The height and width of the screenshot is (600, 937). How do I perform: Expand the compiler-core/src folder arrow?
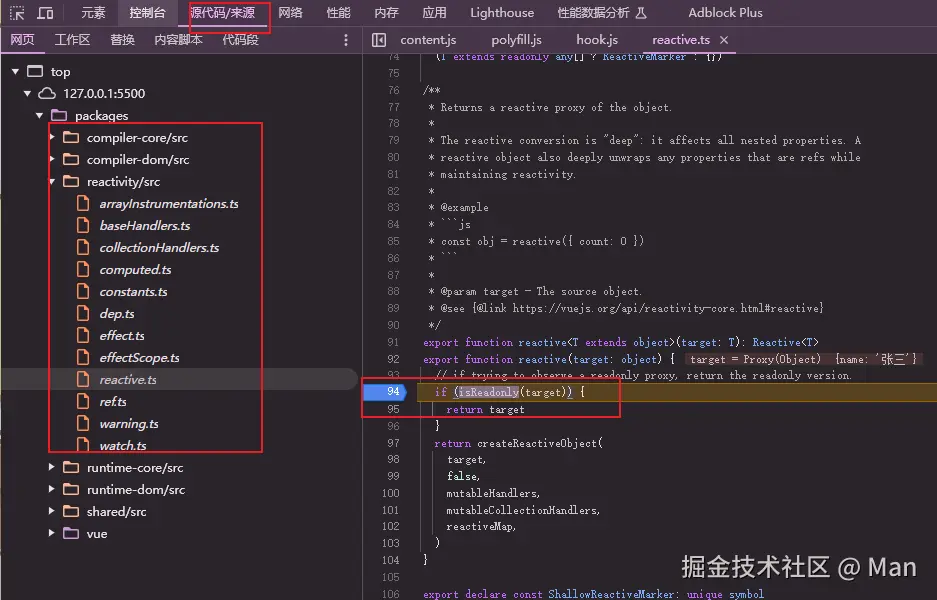coord(52,137)
